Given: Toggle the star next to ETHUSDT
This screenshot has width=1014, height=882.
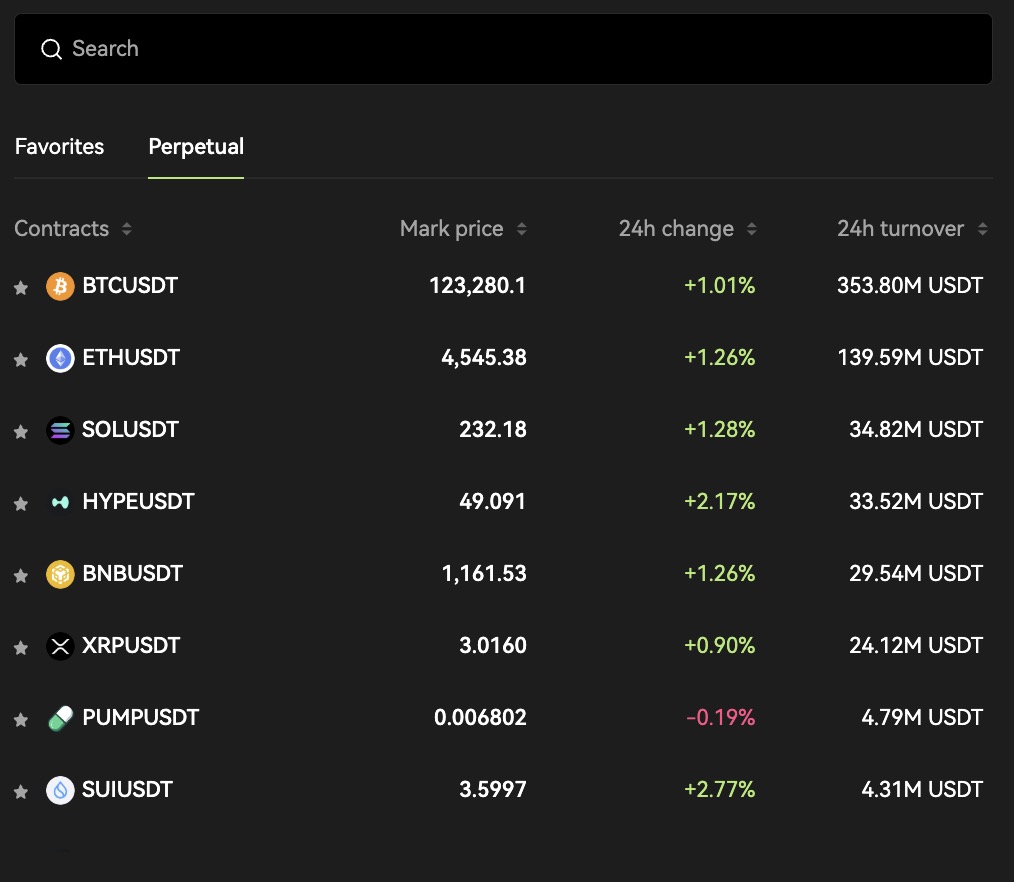Looking at the screenshot, I should (x=20, y=360).
